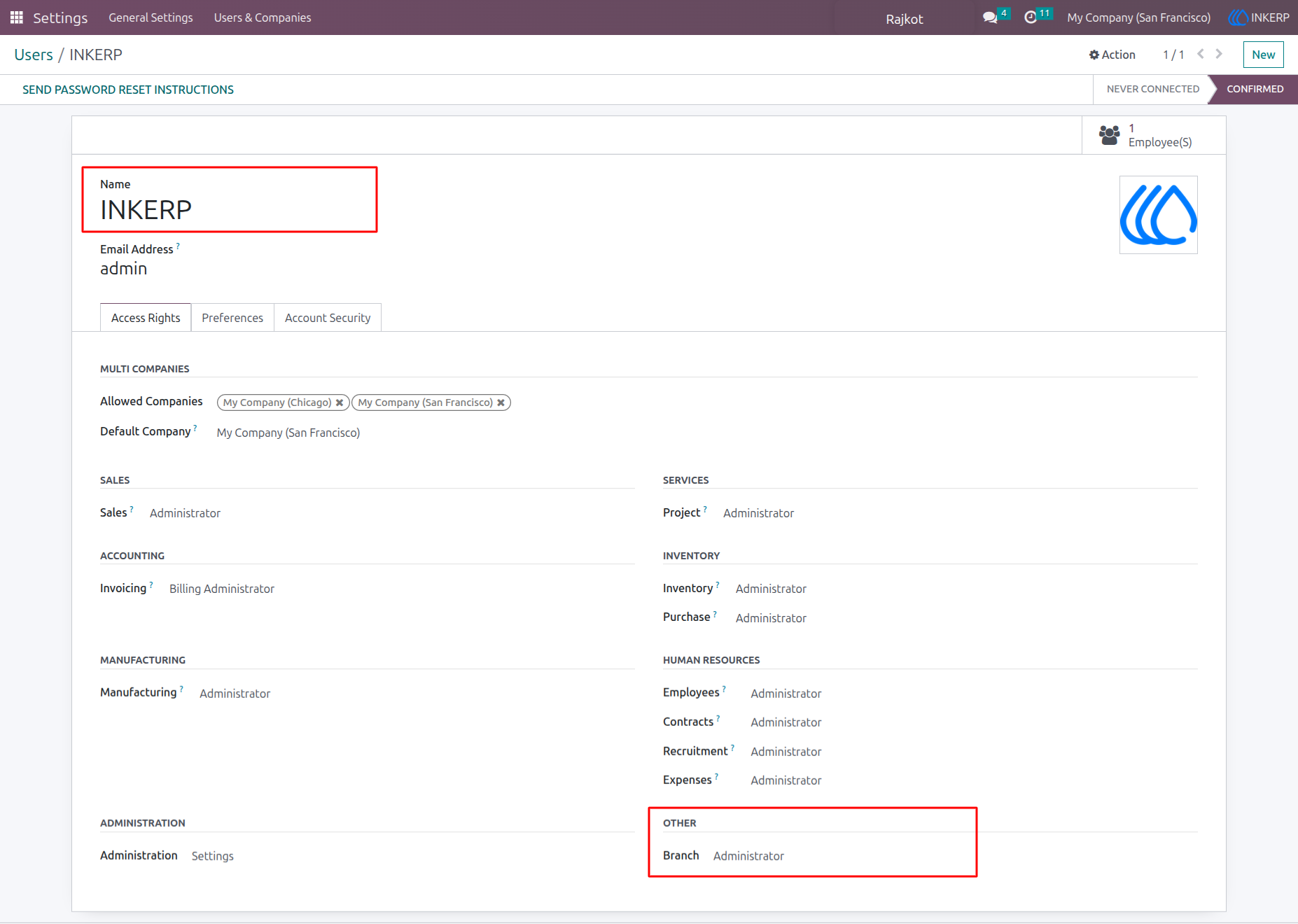1298x924 pixels.
Task: Open the Users & Companies menu
Action: (x=263, y=17)
